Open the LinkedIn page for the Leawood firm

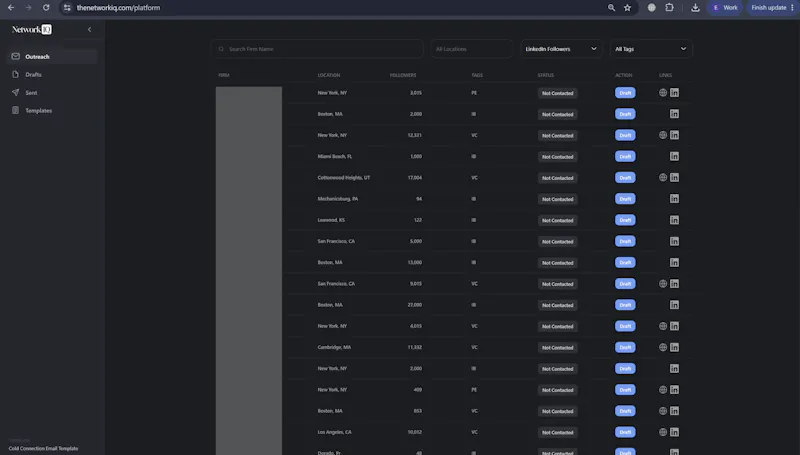(674, 220)
